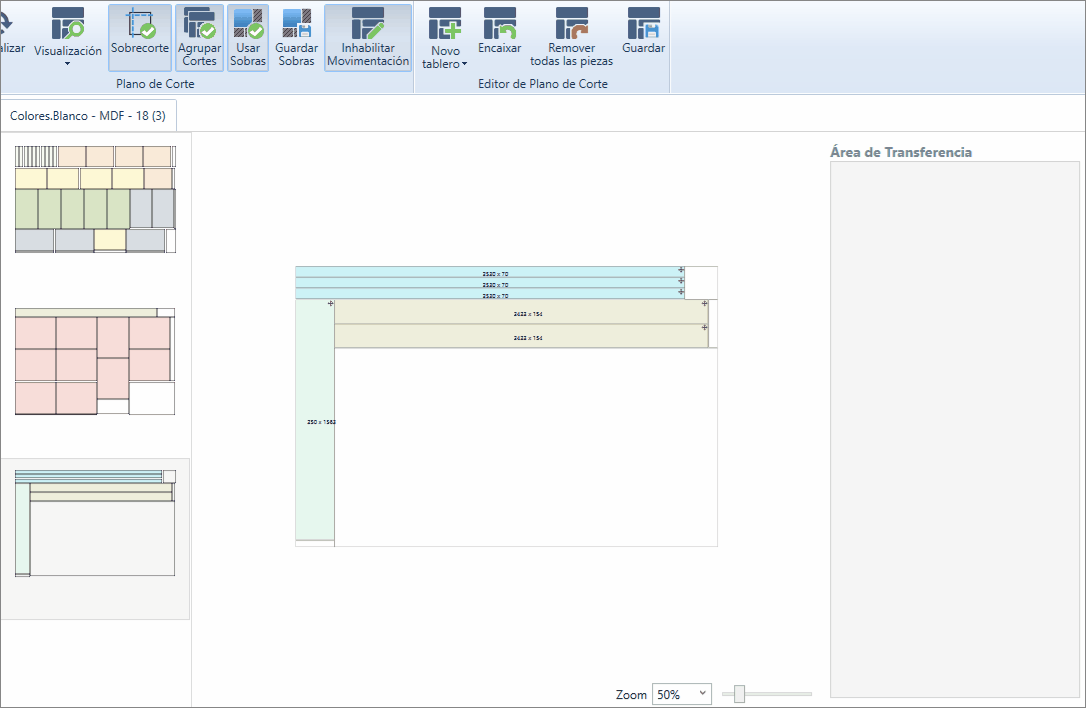Open the second thumbnail with pink pieces
The width and height of the screenshot is (1086, 708).
pos(95,362)
